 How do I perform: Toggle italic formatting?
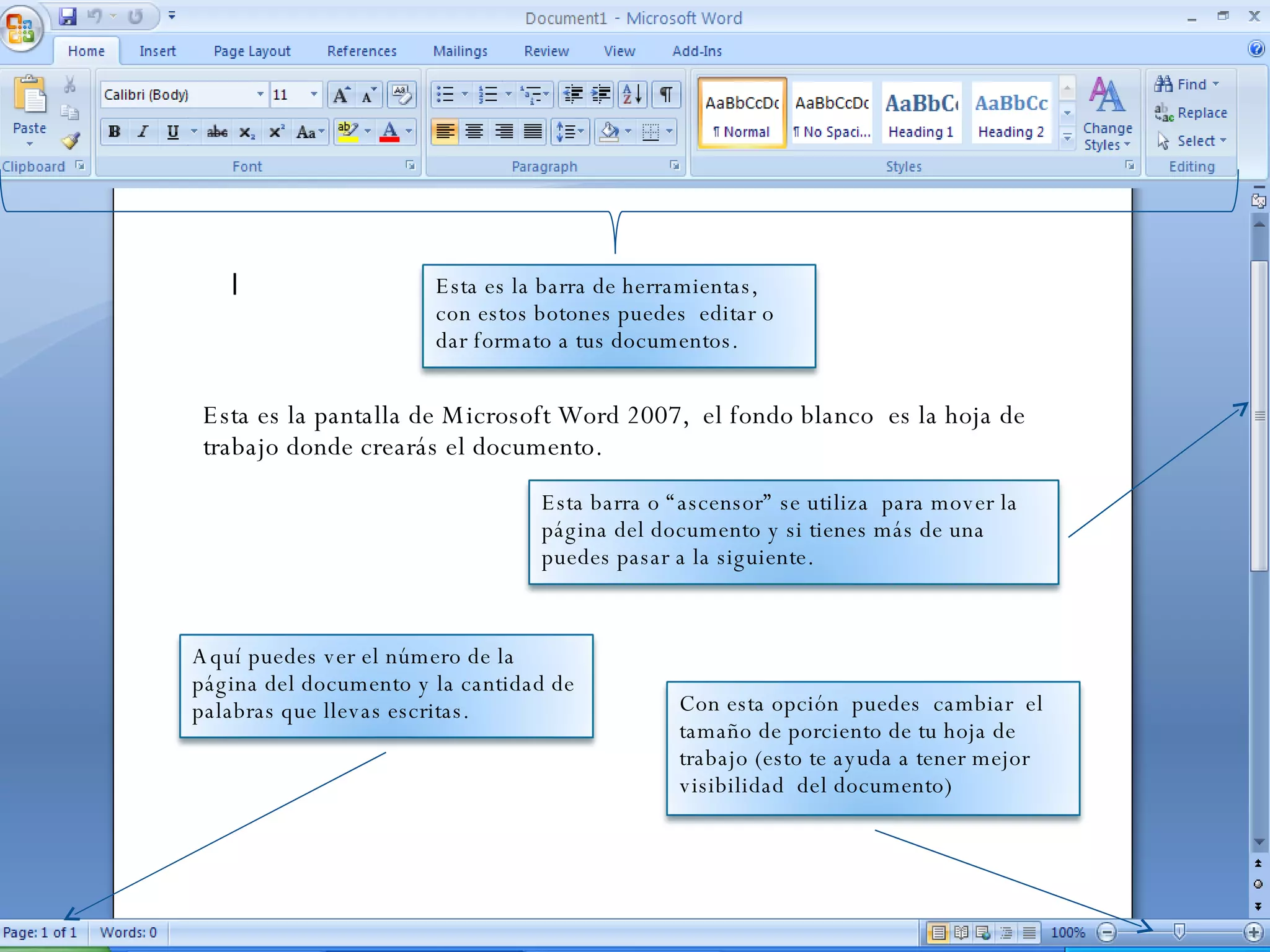click(x=143, y=131)
